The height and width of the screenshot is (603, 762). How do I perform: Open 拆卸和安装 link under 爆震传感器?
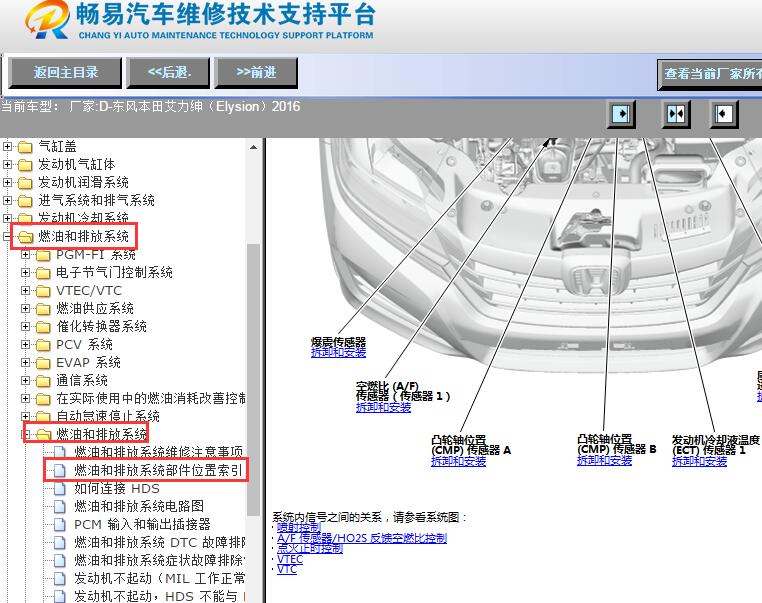pyautogui.click(x=338, y=353)
